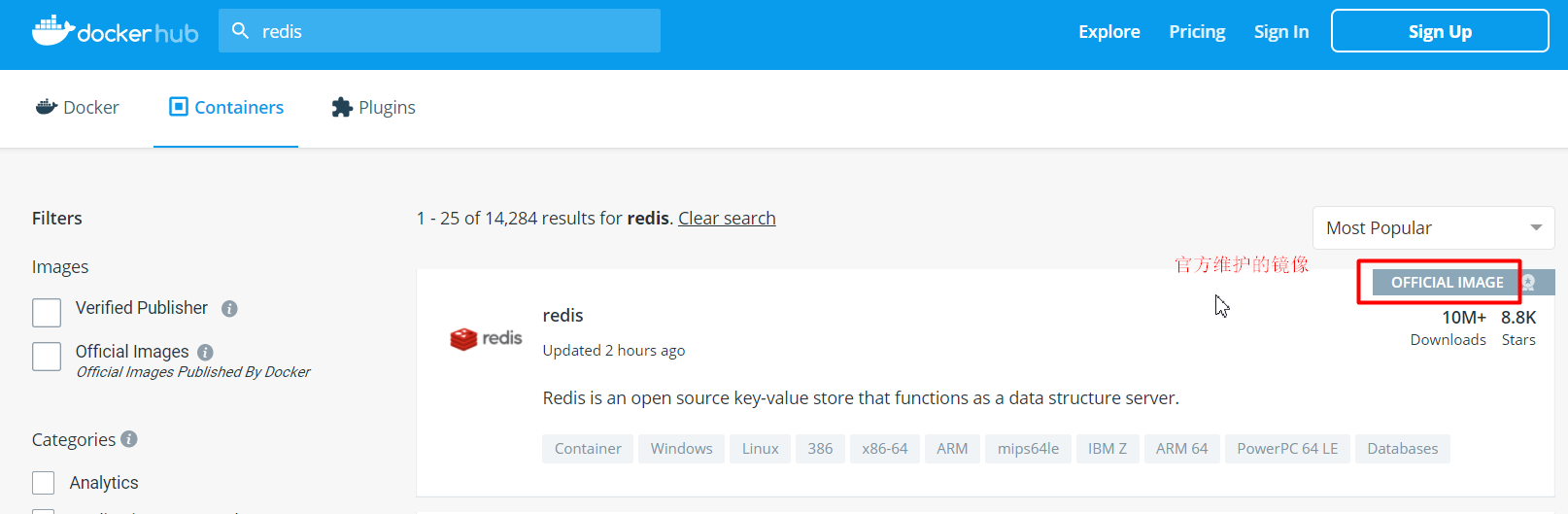Click the Sign Up button
The image size is (1568, 514).
click(x=1439, y=31)
